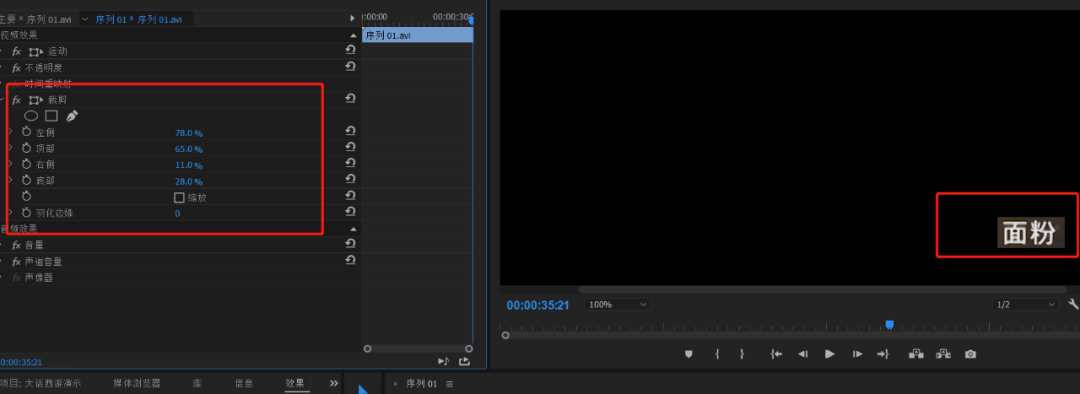Toggle animation stopwatch for 底部

coord(27,180)
